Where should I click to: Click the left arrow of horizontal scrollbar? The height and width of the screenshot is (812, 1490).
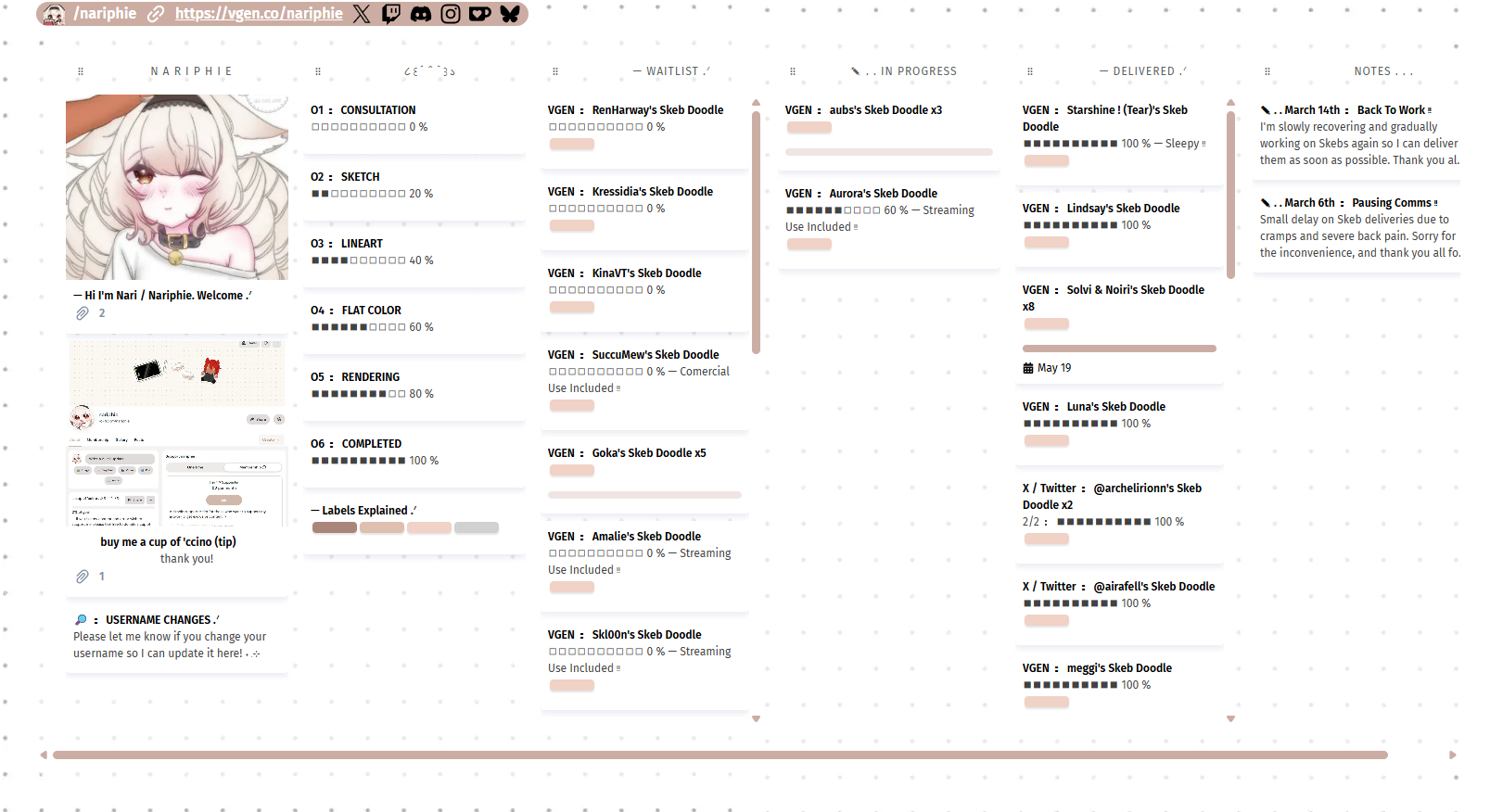pyautogui.click(x=44, y=755)
